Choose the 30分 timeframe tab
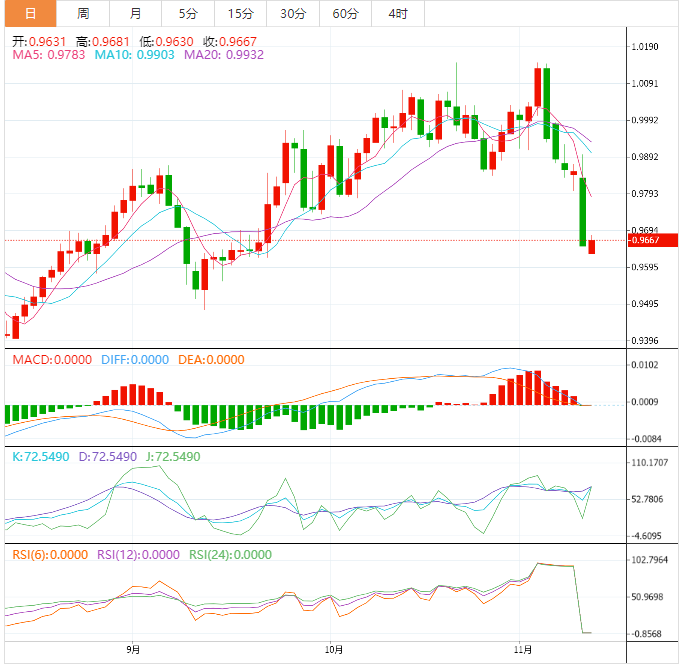The image size is (681, 672). [x=293, y=13]
